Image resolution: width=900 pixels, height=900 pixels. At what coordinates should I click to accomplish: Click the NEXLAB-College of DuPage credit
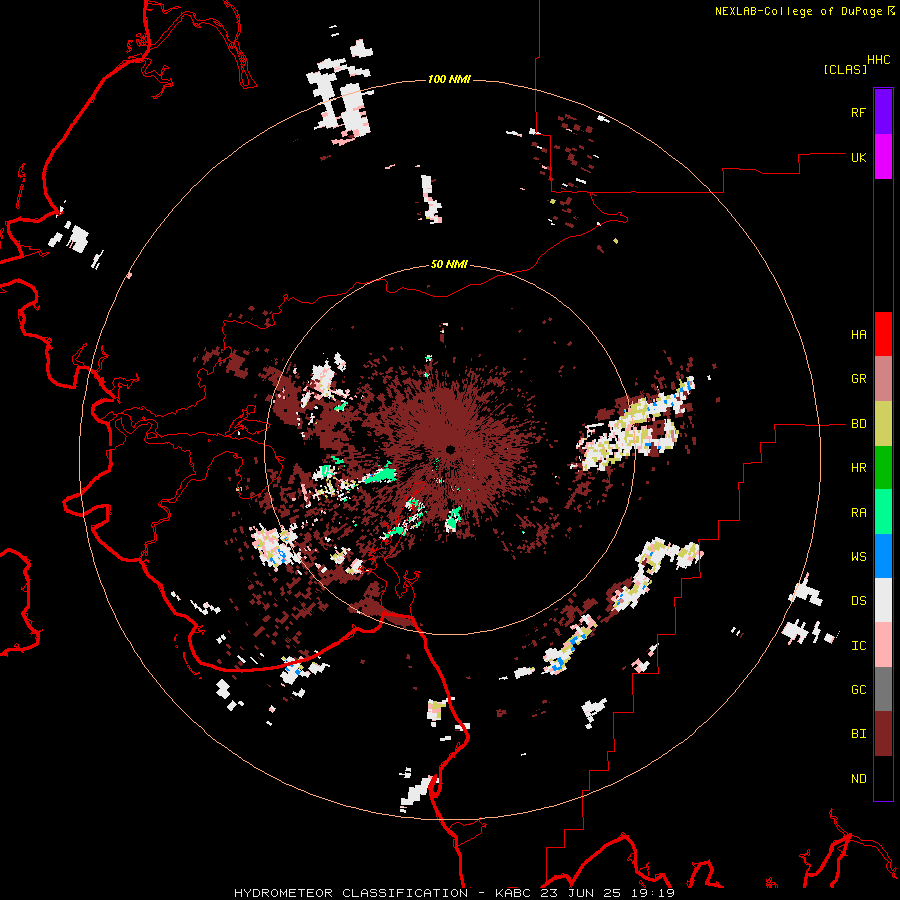798,11
